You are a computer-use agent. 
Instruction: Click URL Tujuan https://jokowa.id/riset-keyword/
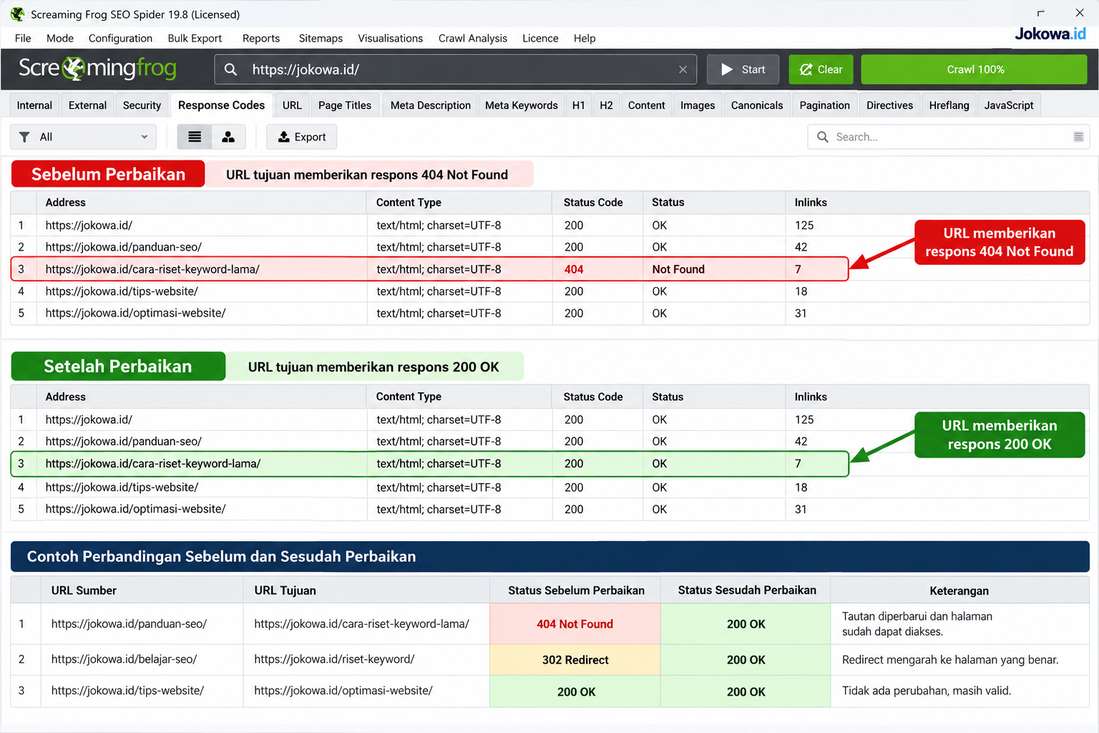(334, 659)
